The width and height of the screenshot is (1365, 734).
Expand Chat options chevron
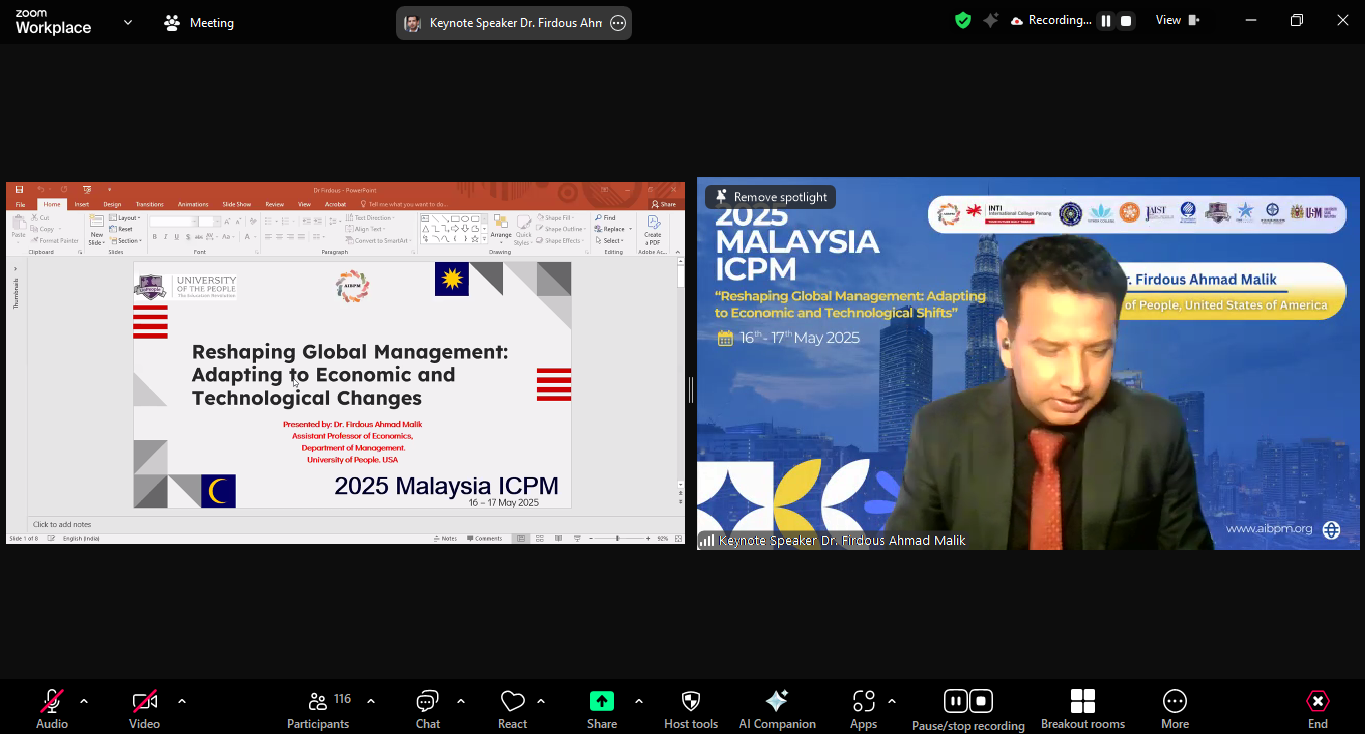[461, 701]
